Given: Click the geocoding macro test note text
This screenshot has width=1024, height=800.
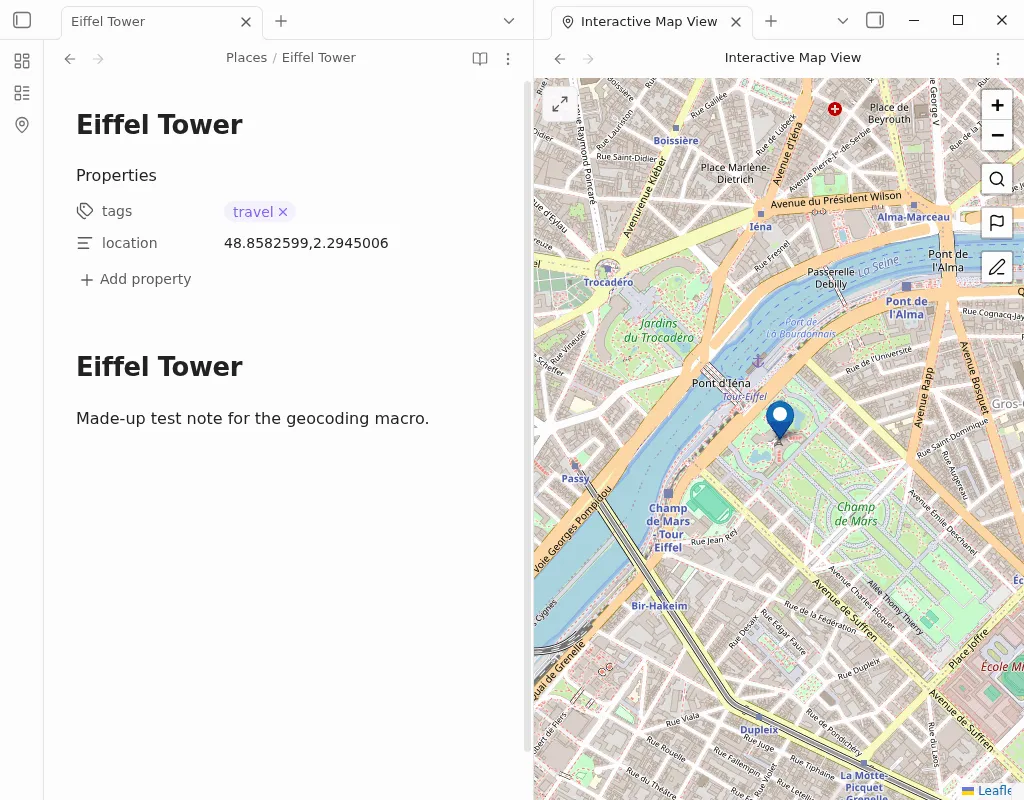Looking at the screenshot, I should (253, 418).
